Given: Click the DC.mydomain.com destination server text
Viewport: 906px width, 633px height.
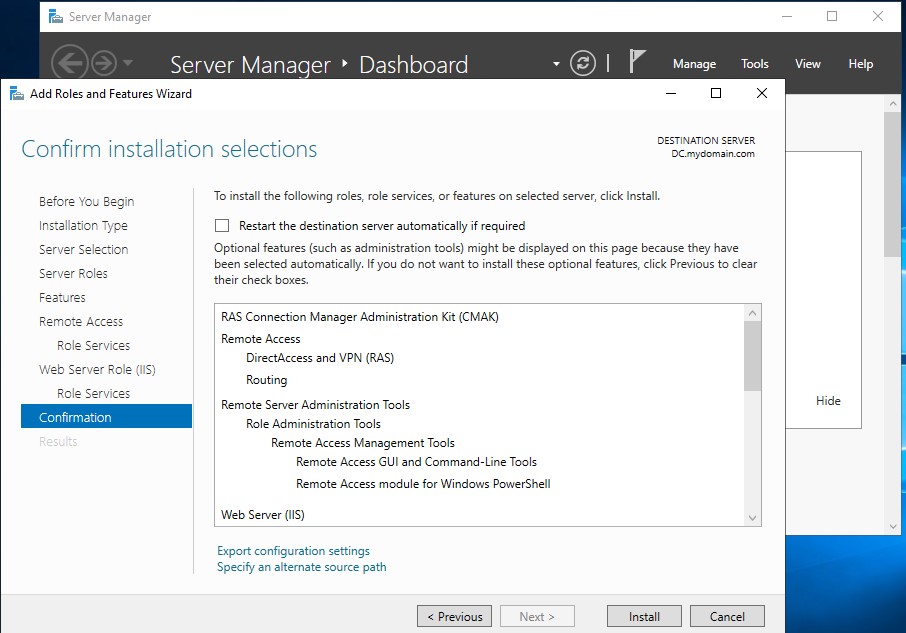Looking at the screenshot, I should (x=712, y=154).
